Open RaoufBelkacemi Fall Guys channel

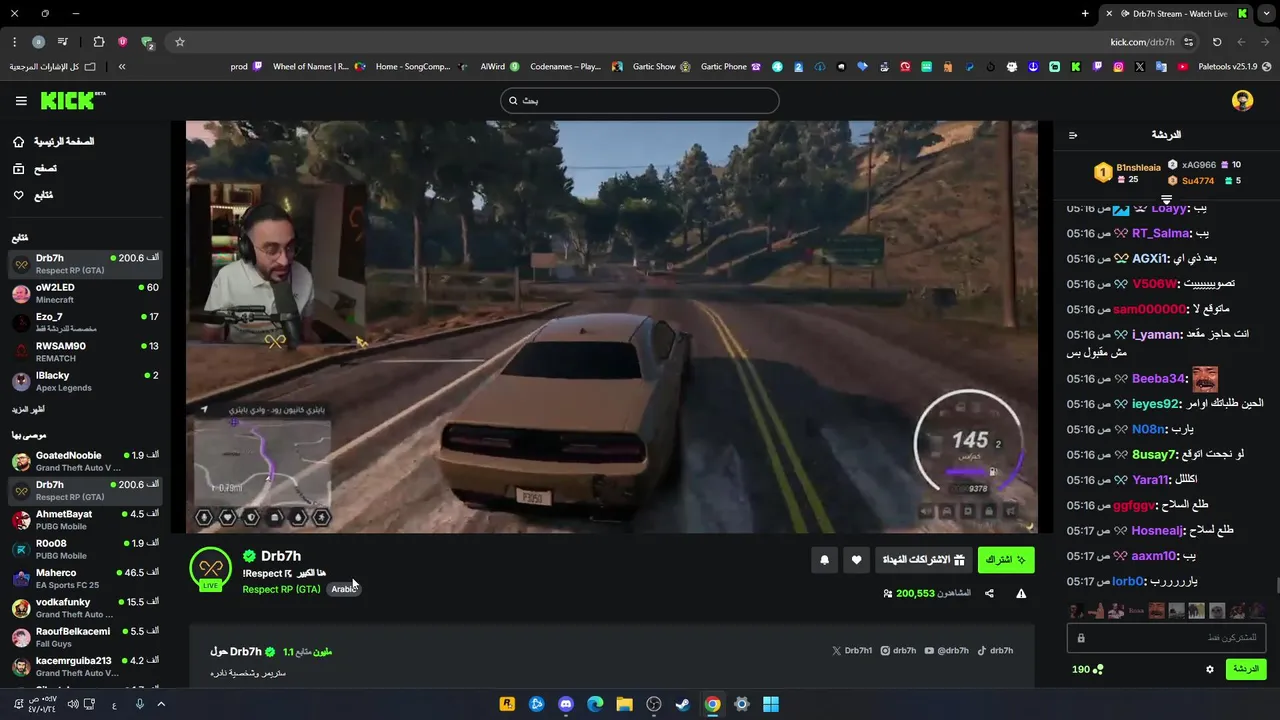pos(85,637)
